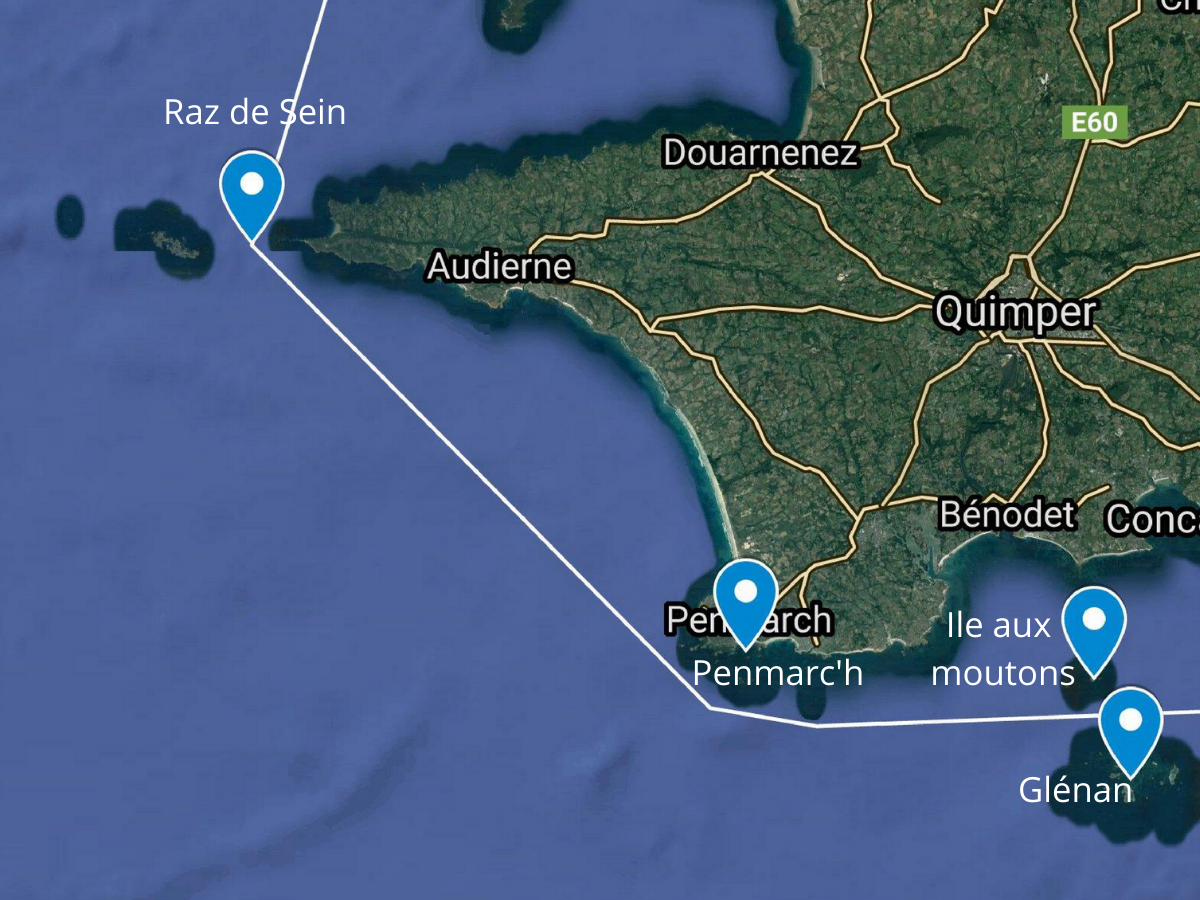The height and width of the screenshot is (900, 1200).
Task: Click the Audierne town label
Action: pyautogui.click(x=499, y=266)
